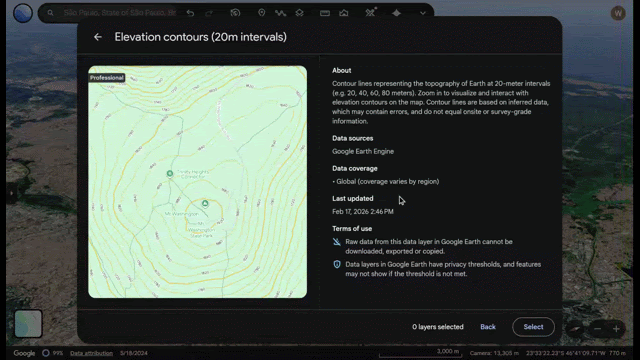Click the About heading
This screenshot has width=640, height=360.
coord(342,71)
